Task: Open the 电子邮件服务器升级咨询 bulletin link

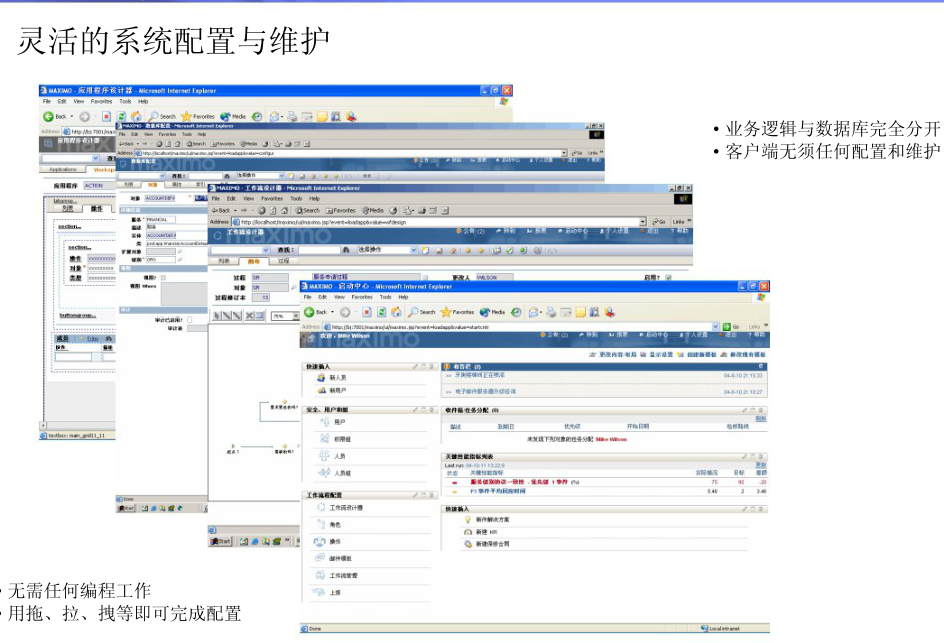Action: pos(485,391)
